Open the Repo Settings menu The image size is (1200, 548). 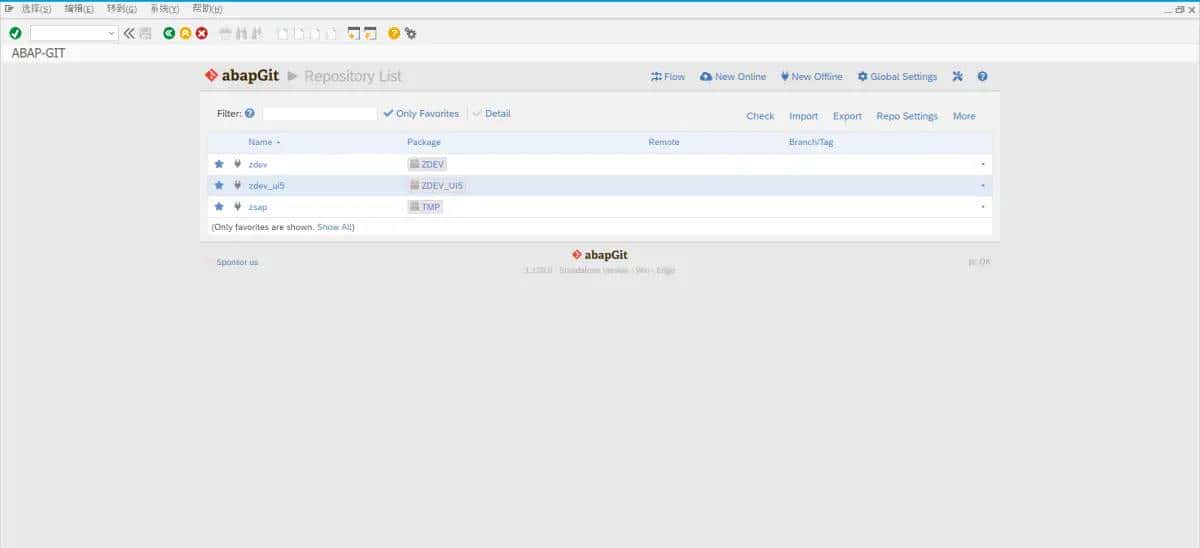907,116
